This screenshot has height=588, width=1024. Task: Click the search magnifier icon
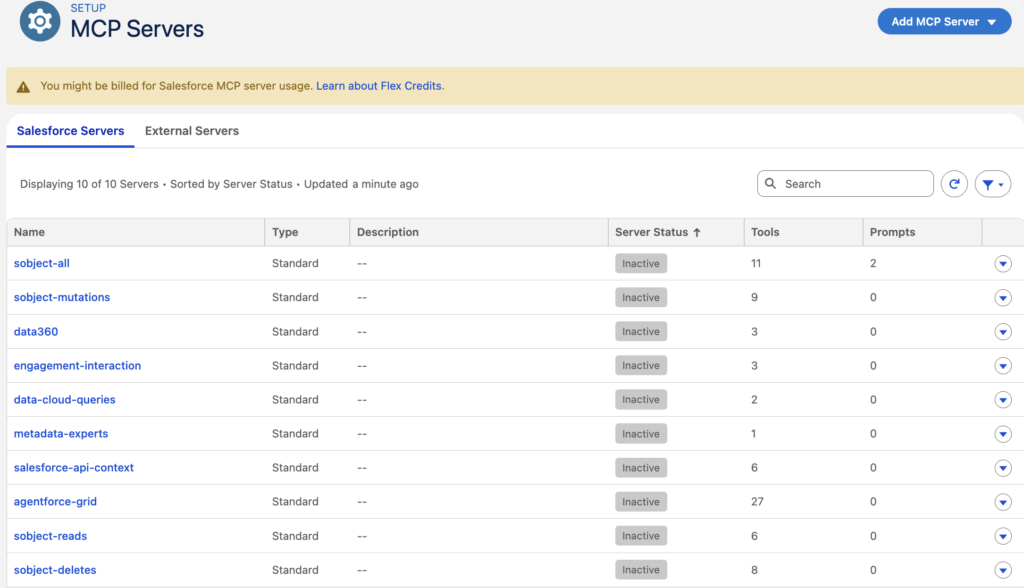pyautogui.click(x=771, y=184)
